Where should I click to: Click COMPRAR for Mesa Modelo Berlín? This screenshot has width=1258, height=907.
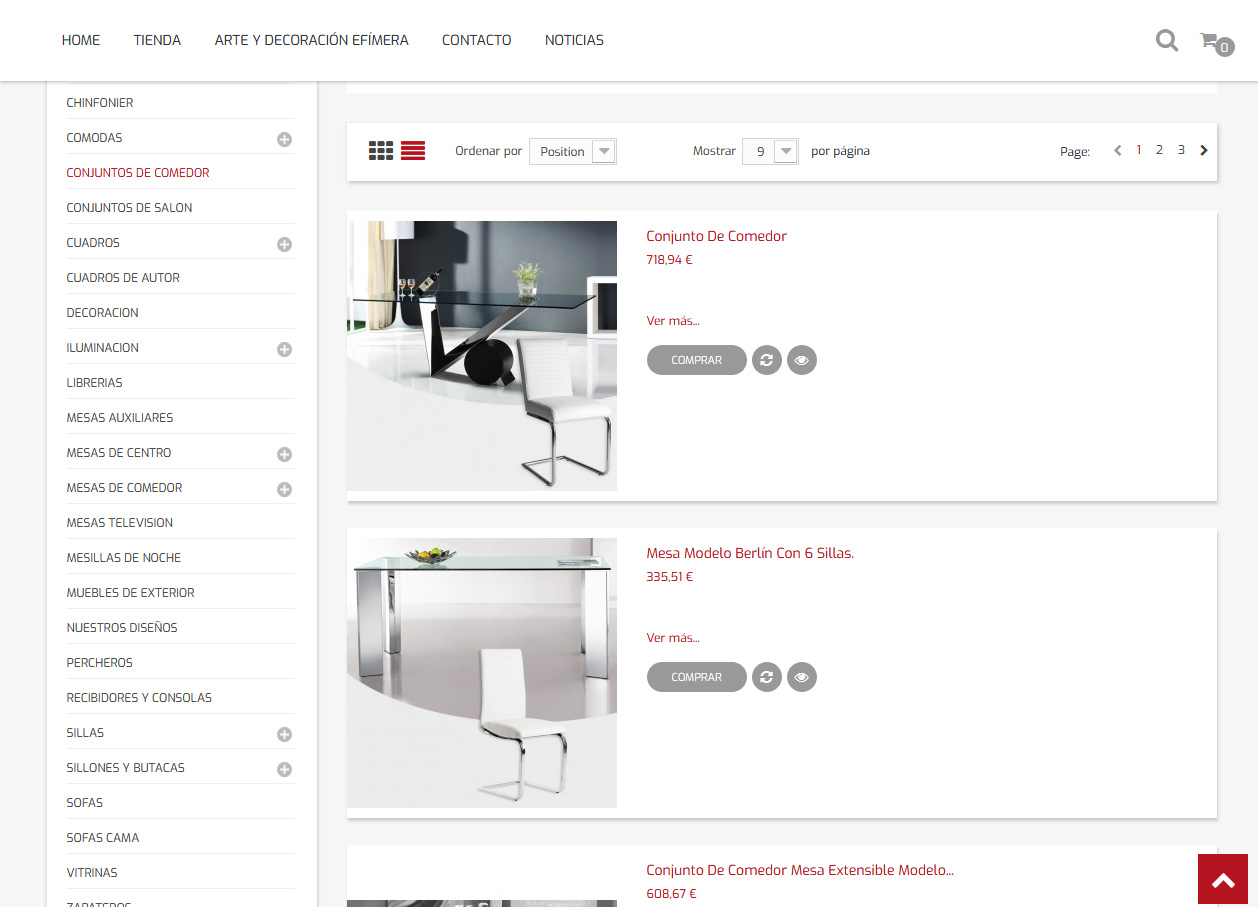[x=697, y=677]
